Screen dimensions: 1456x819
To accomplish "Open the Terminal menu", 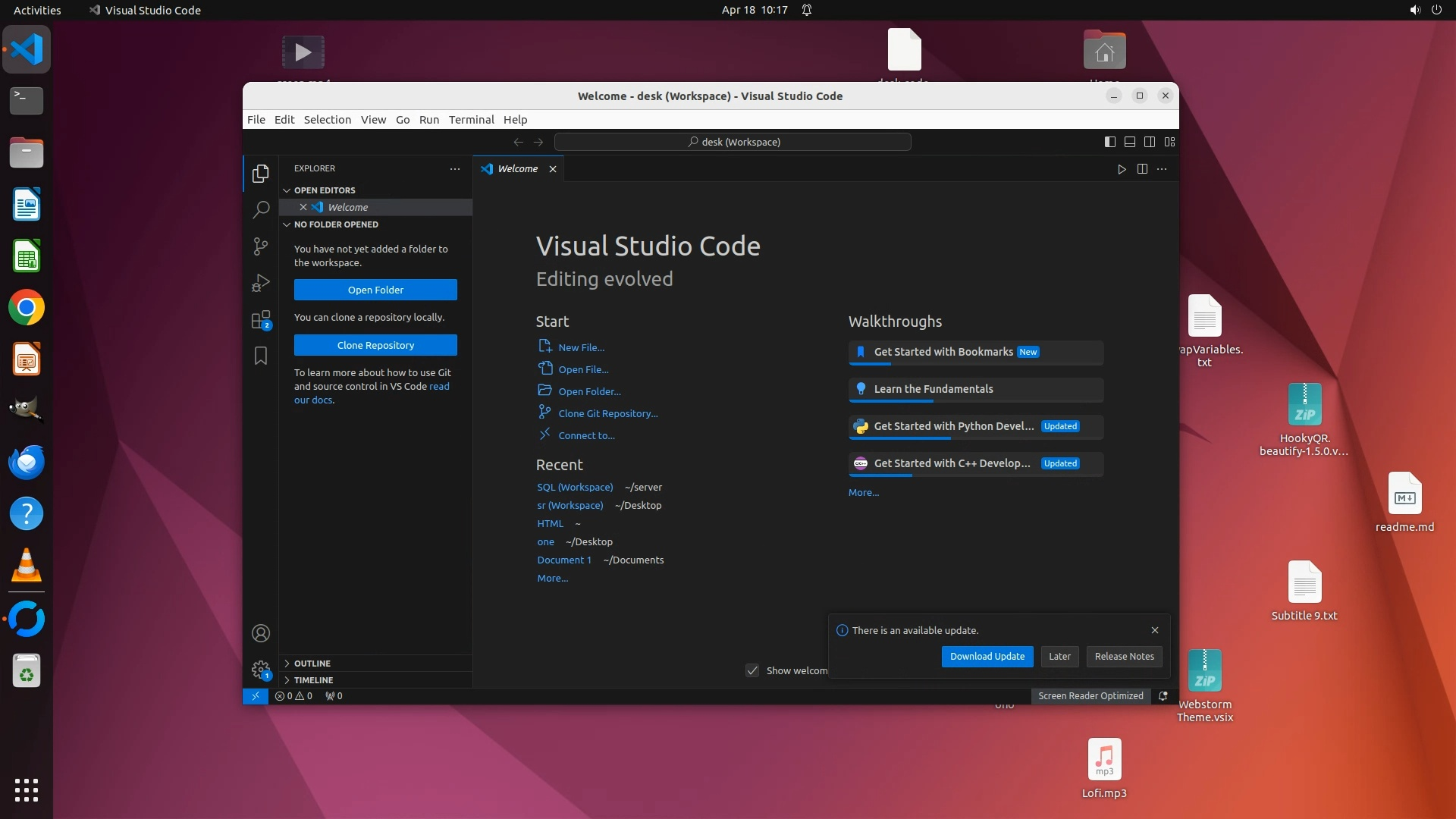I will click(470, 120).
